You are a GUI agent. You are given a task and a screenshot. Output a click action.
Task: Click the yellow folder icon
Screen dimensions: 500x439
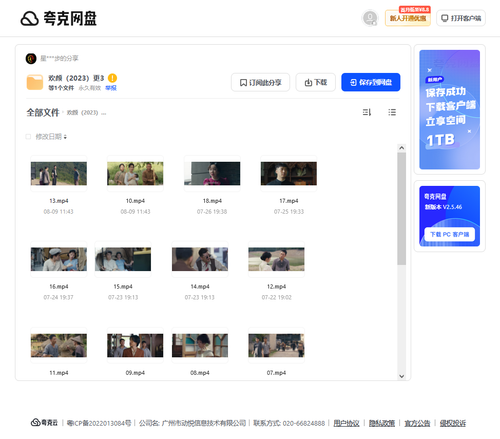tap(35, 82)
